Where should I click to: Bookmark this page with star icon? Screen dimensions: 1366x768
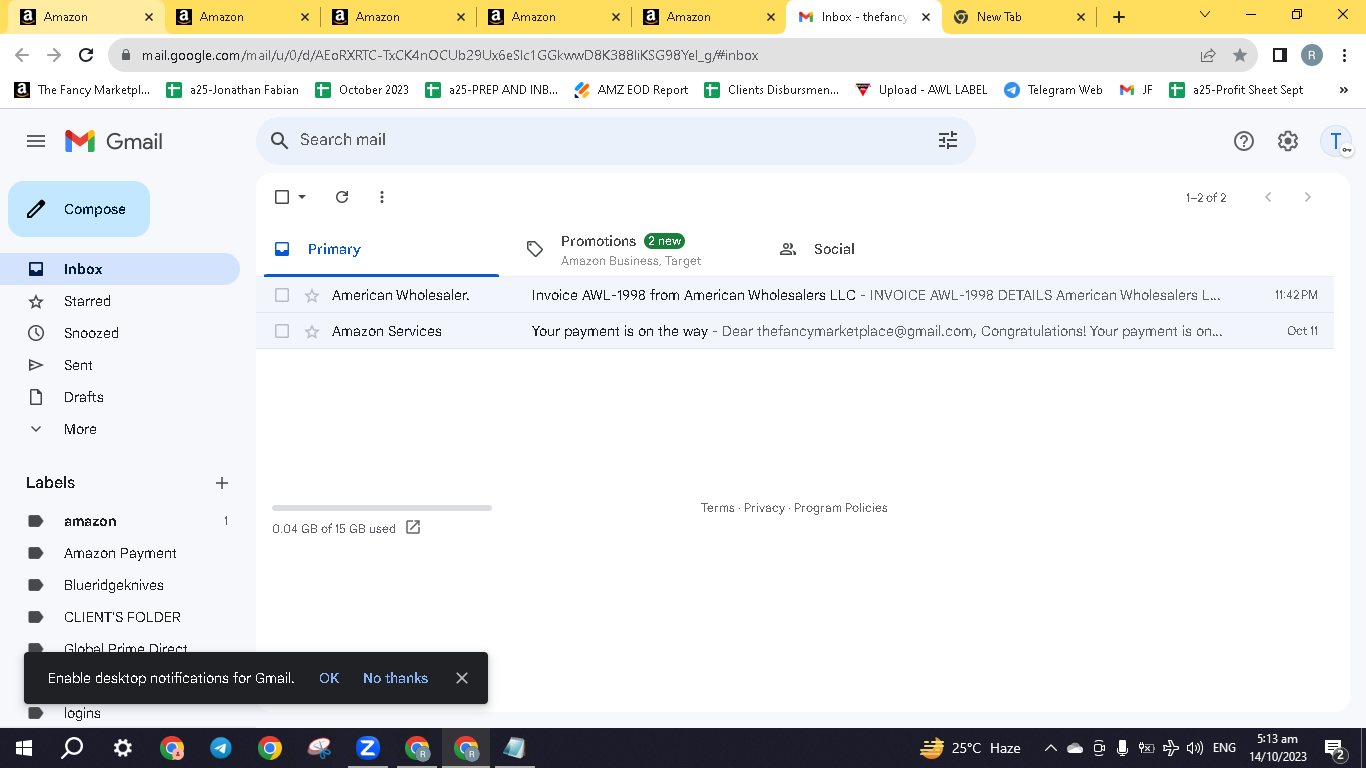(1240, 56)
